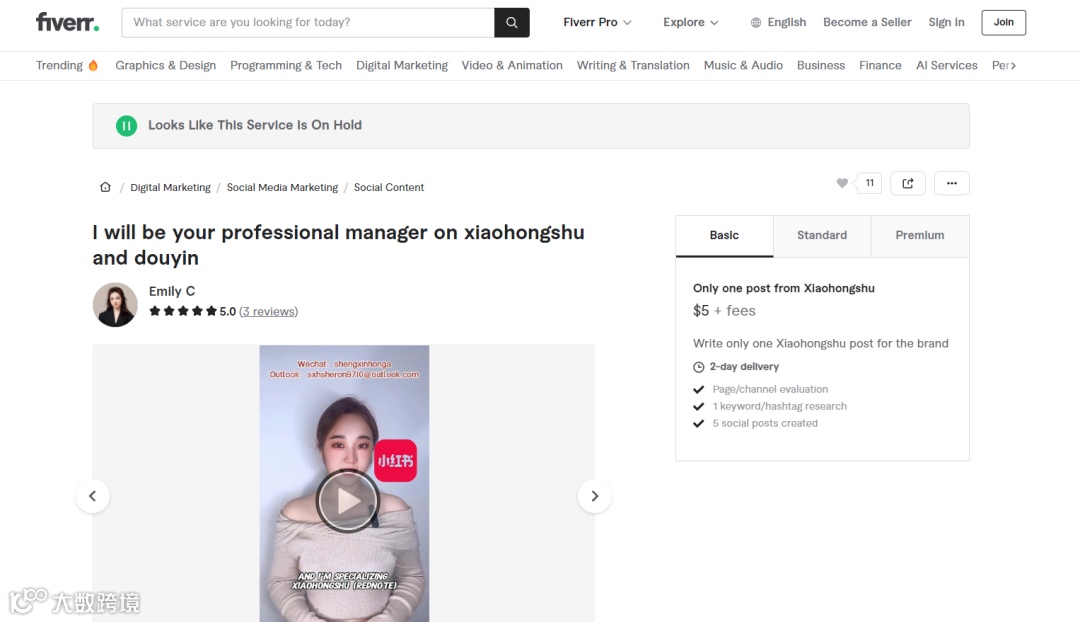
Task: Open Finance category
Action: [x=880, y=65]
